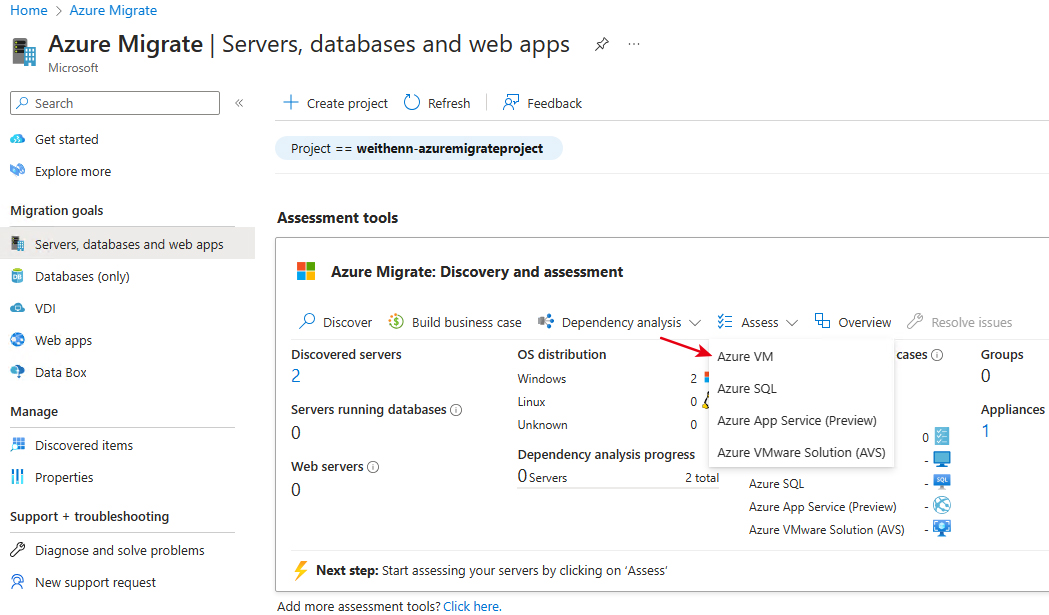The image size is (1049, 615).
Task: Click the New support request person icon
Action: coord(17,582)
